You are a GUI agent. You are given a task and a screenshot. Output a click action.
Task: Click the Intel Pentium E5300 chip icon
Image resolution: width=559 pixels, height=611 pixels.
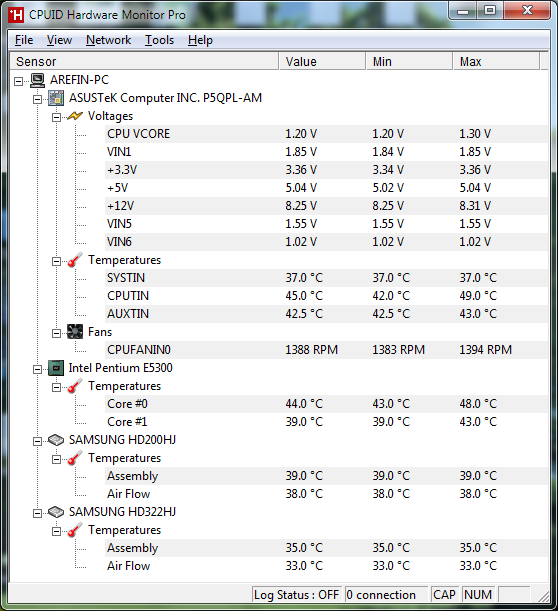[56, 368]
